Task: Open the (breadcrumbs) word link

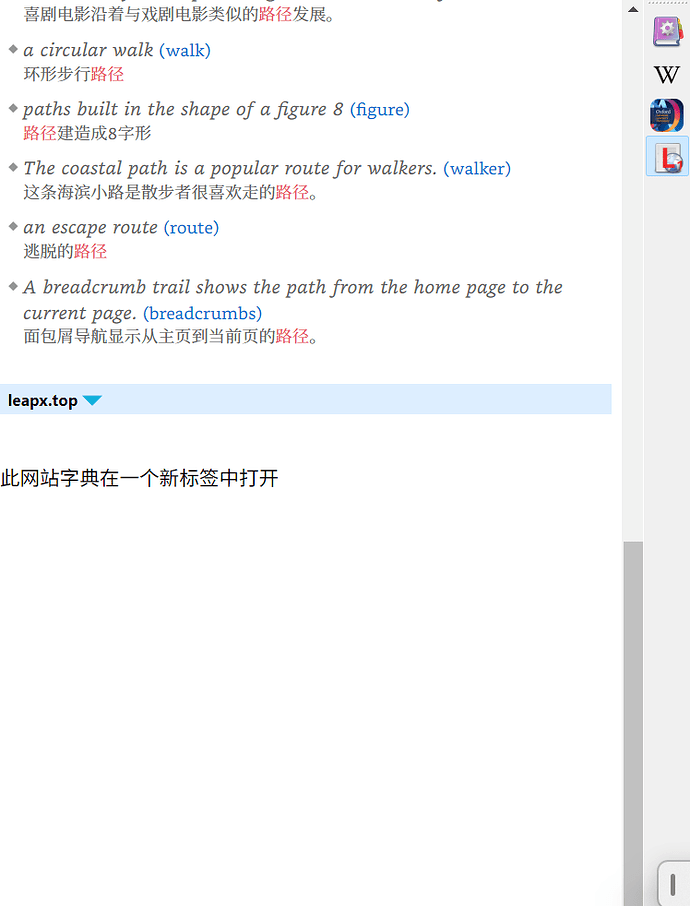Action: point(202,313)
